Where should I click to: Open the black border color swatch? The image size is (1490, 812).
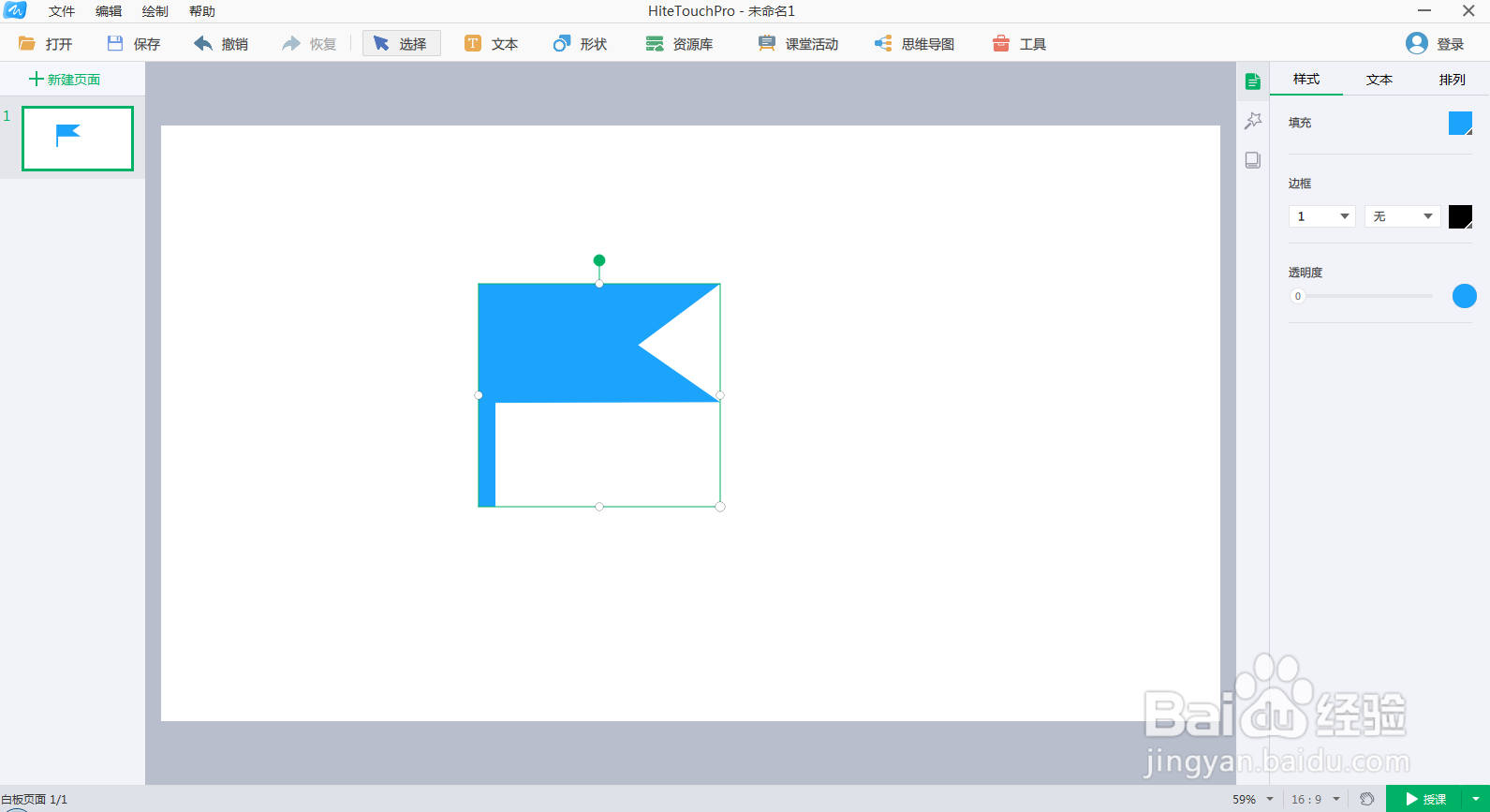(x=1461, y=216)
